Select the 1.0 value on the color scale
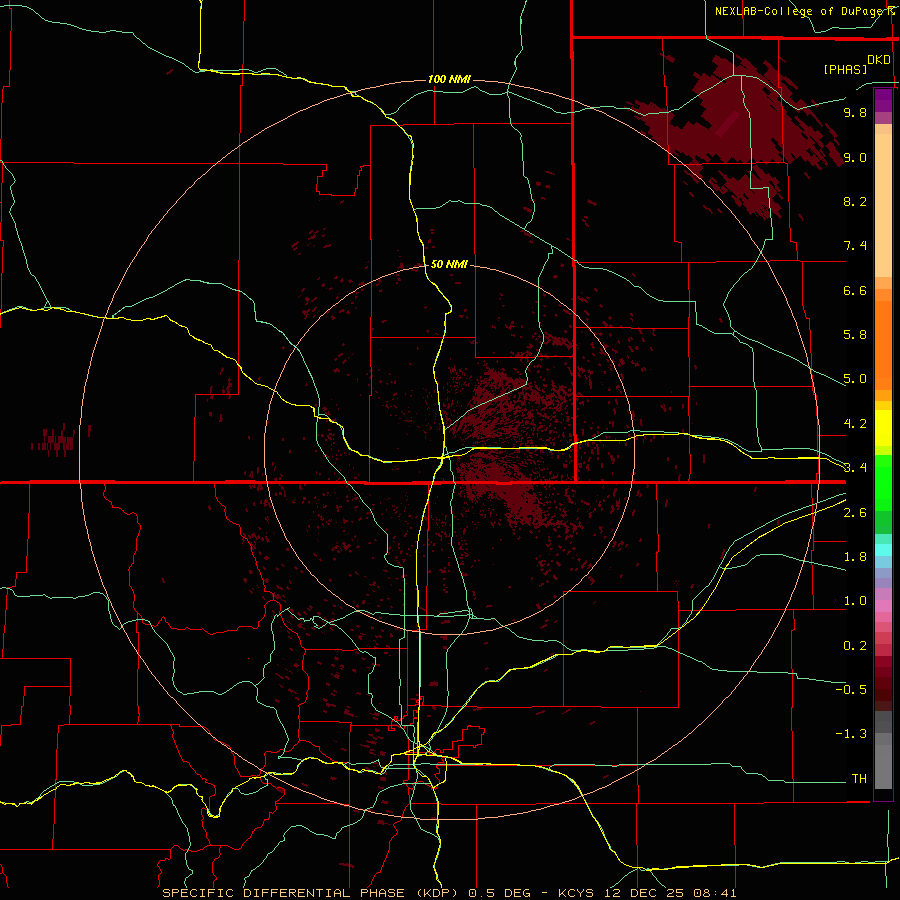Image resolution: width=900 pixels, height=900 pixels. (855, 601)
